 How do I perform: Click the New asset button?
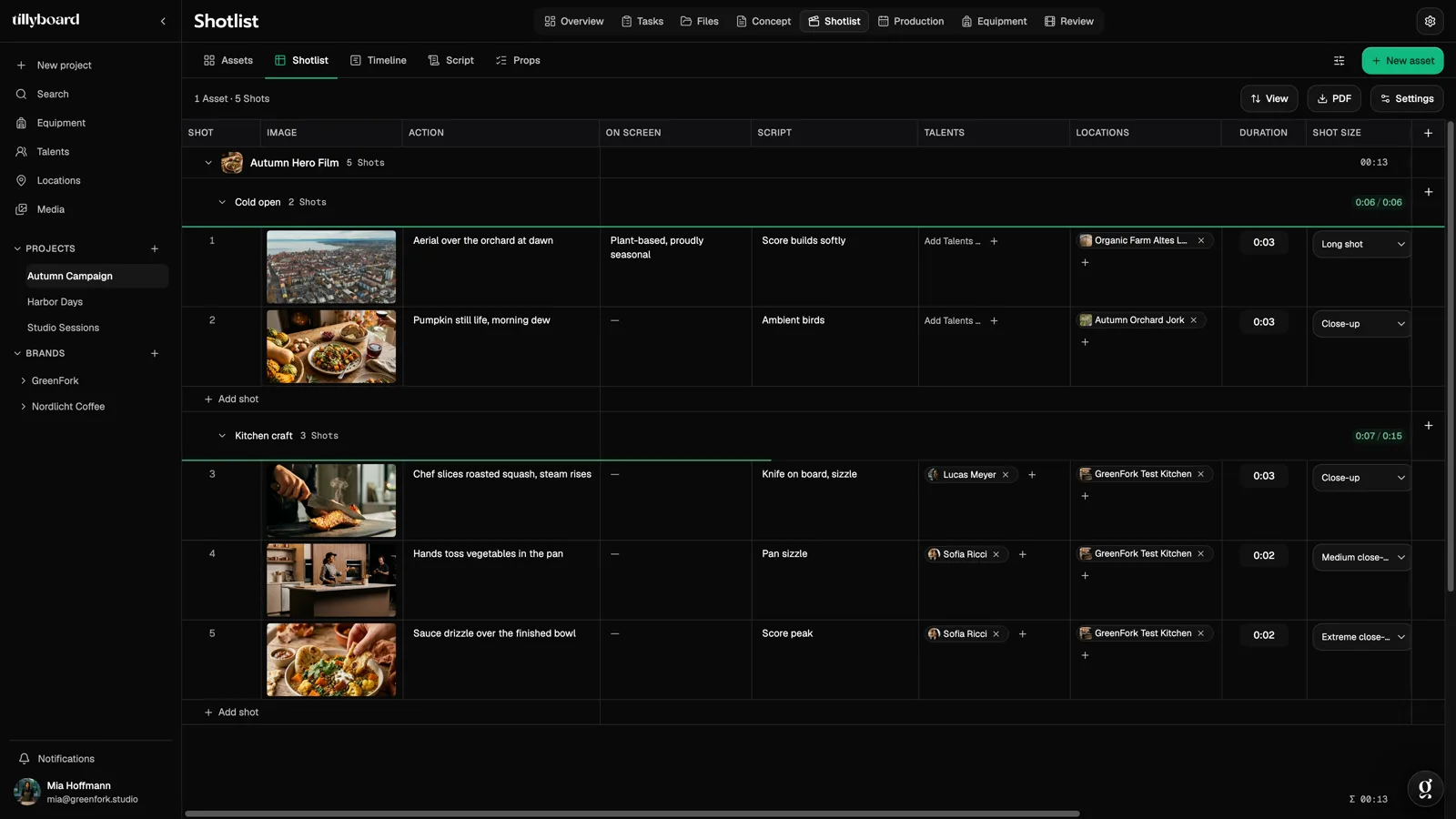[1402, 61]
